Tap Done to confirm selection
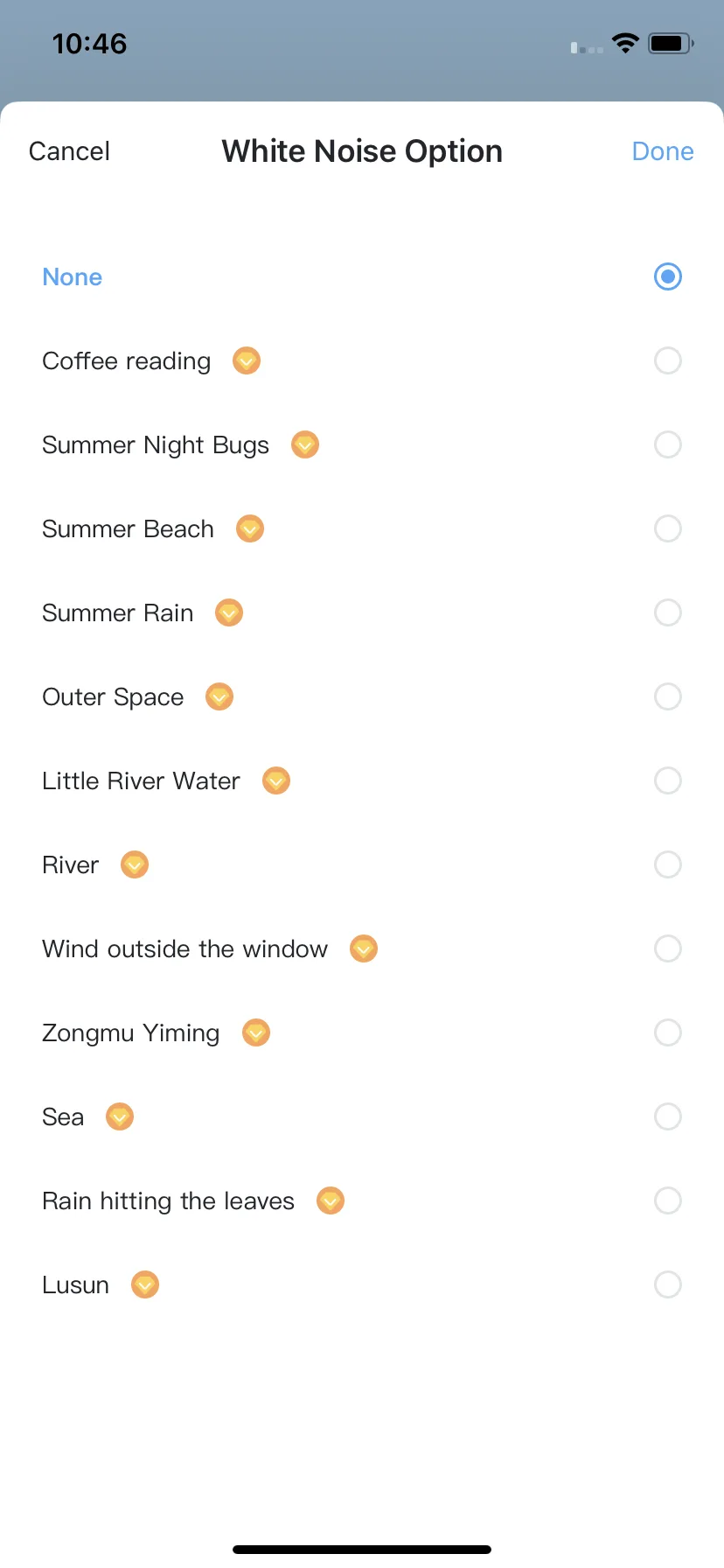 tap(663, 151)
